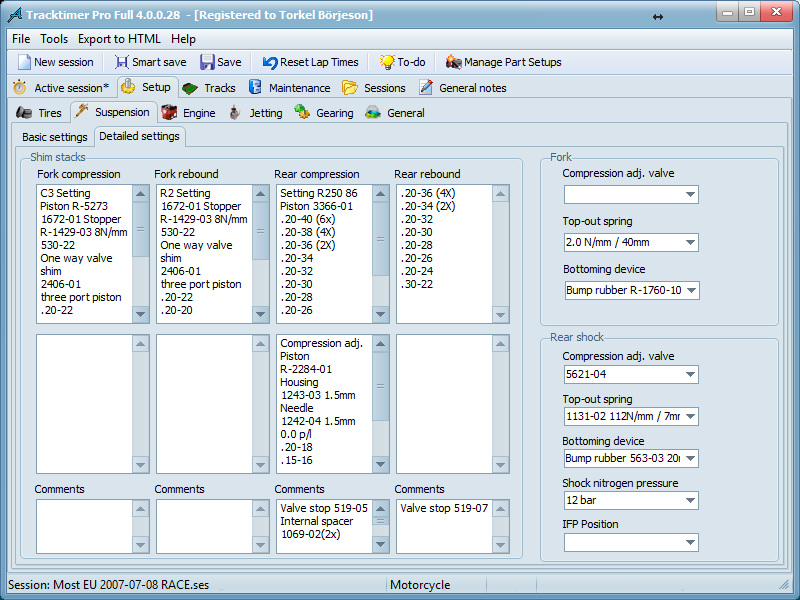The image size is (800, 600).
Task: Open Shock nitrogen pressure dropdown
Action: tap(690, 501)
